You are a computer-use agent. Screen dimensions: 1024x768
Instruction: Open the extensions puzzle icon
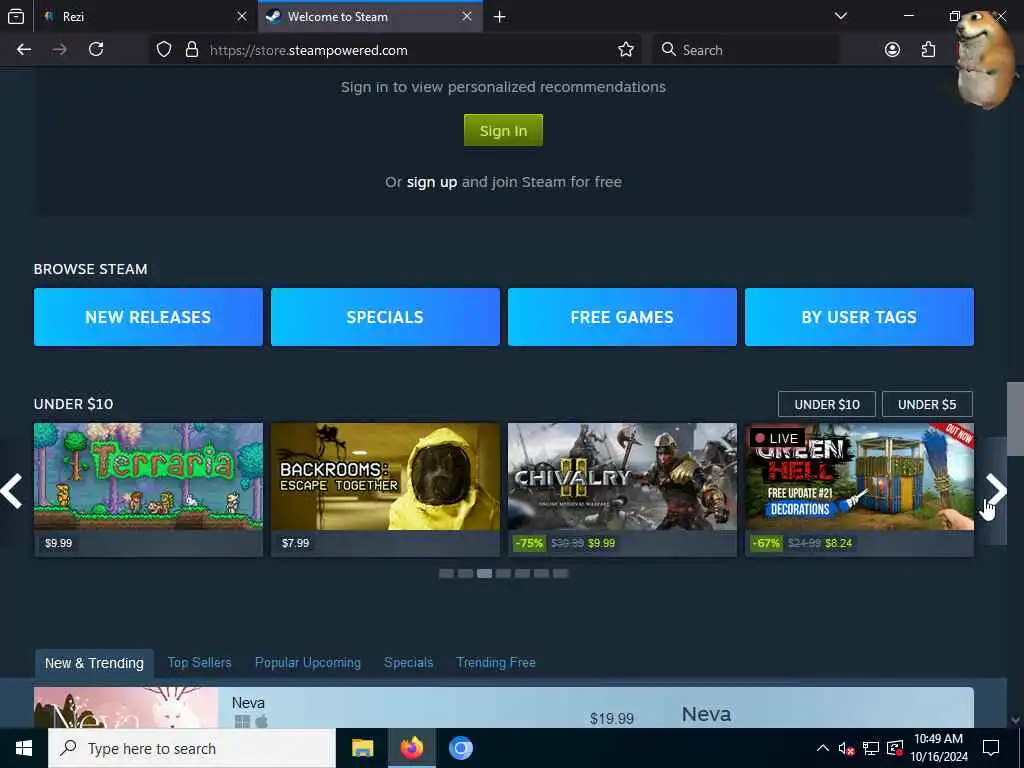click(928, 50)
